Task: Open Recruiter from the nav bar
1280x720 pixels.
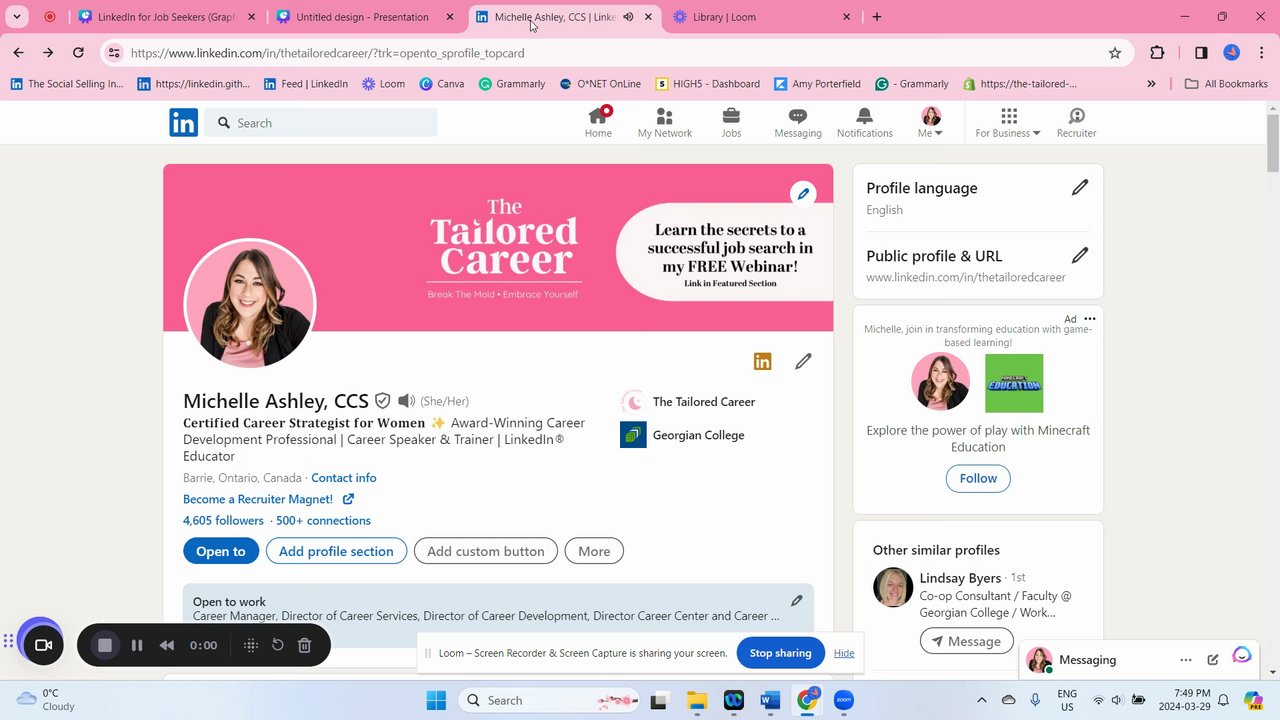Action: pos(1076,122)
